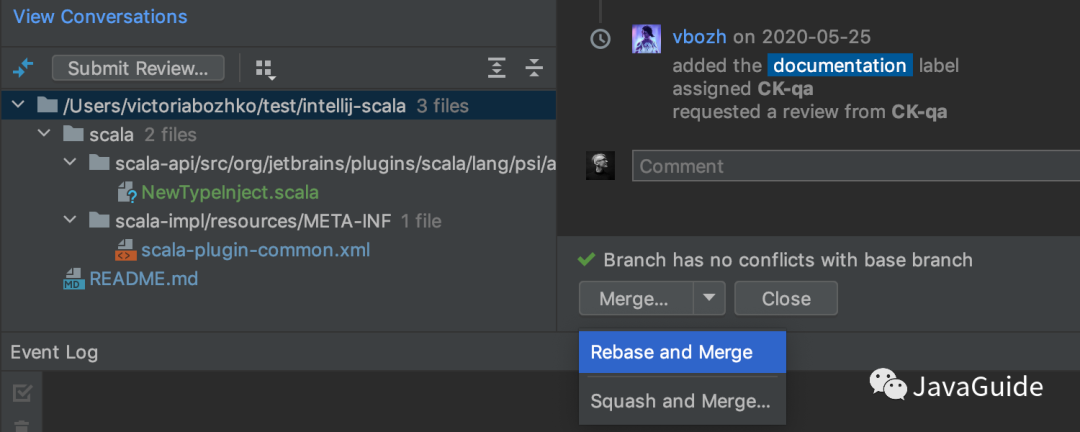
Task: Collapse the scala-impl/resources/META-INF folder
Action: [70, 220]
